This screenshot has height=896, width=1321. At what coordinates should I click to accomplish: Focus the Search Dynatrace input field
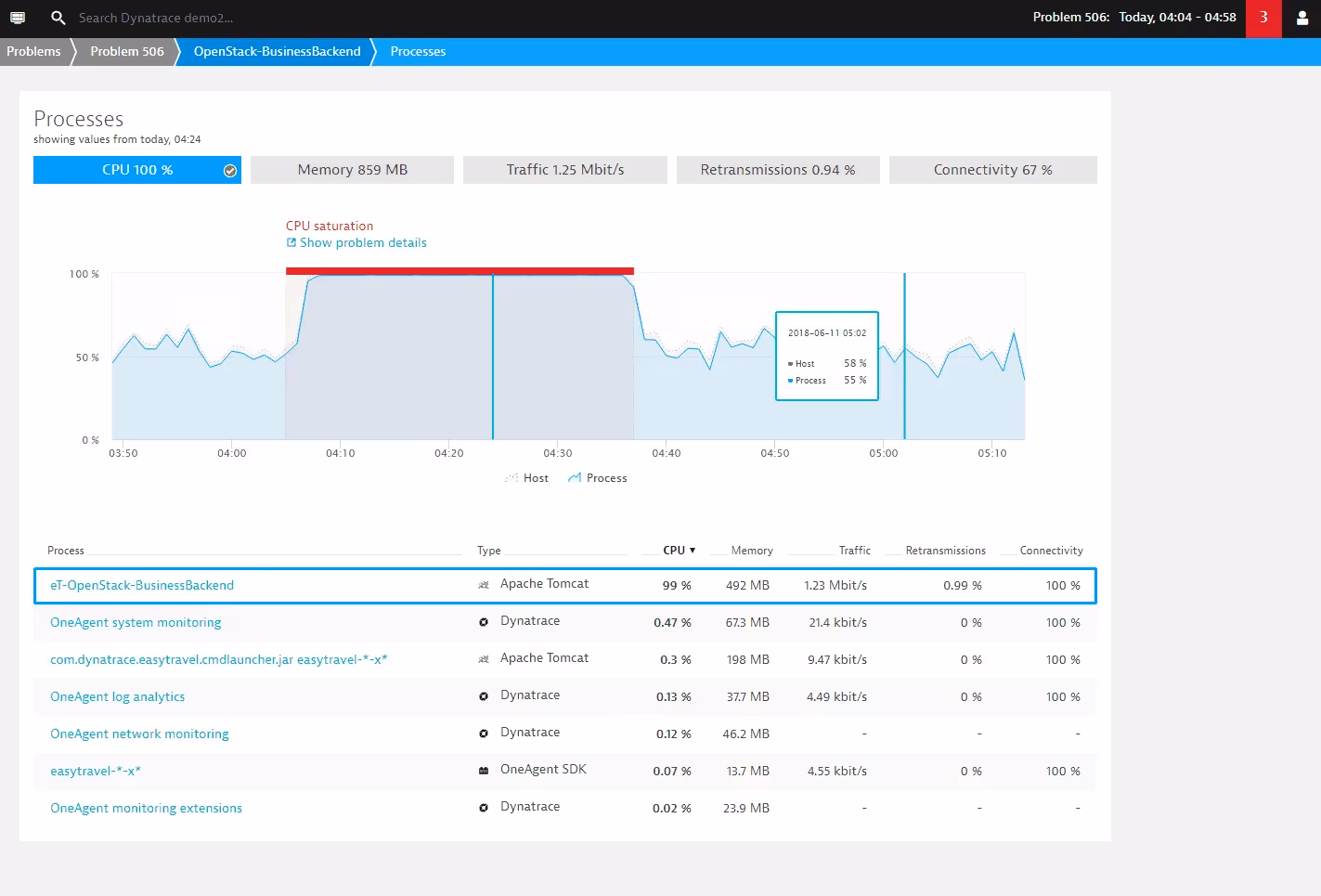(x=156, y=18)
